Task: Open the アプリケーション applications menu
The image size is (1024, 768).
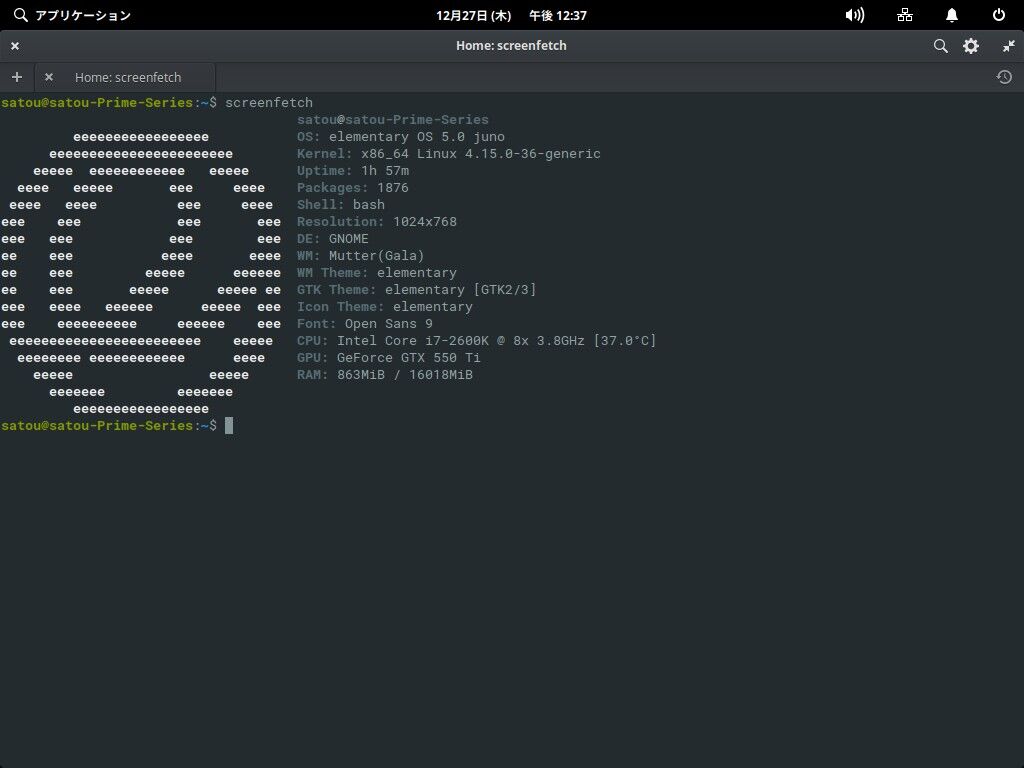Action: [72, 15]
